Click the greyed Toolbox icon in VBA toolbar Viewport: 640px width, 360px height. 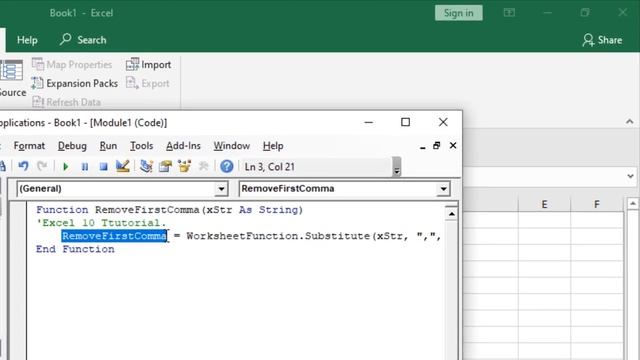click(x=203, y=166)
